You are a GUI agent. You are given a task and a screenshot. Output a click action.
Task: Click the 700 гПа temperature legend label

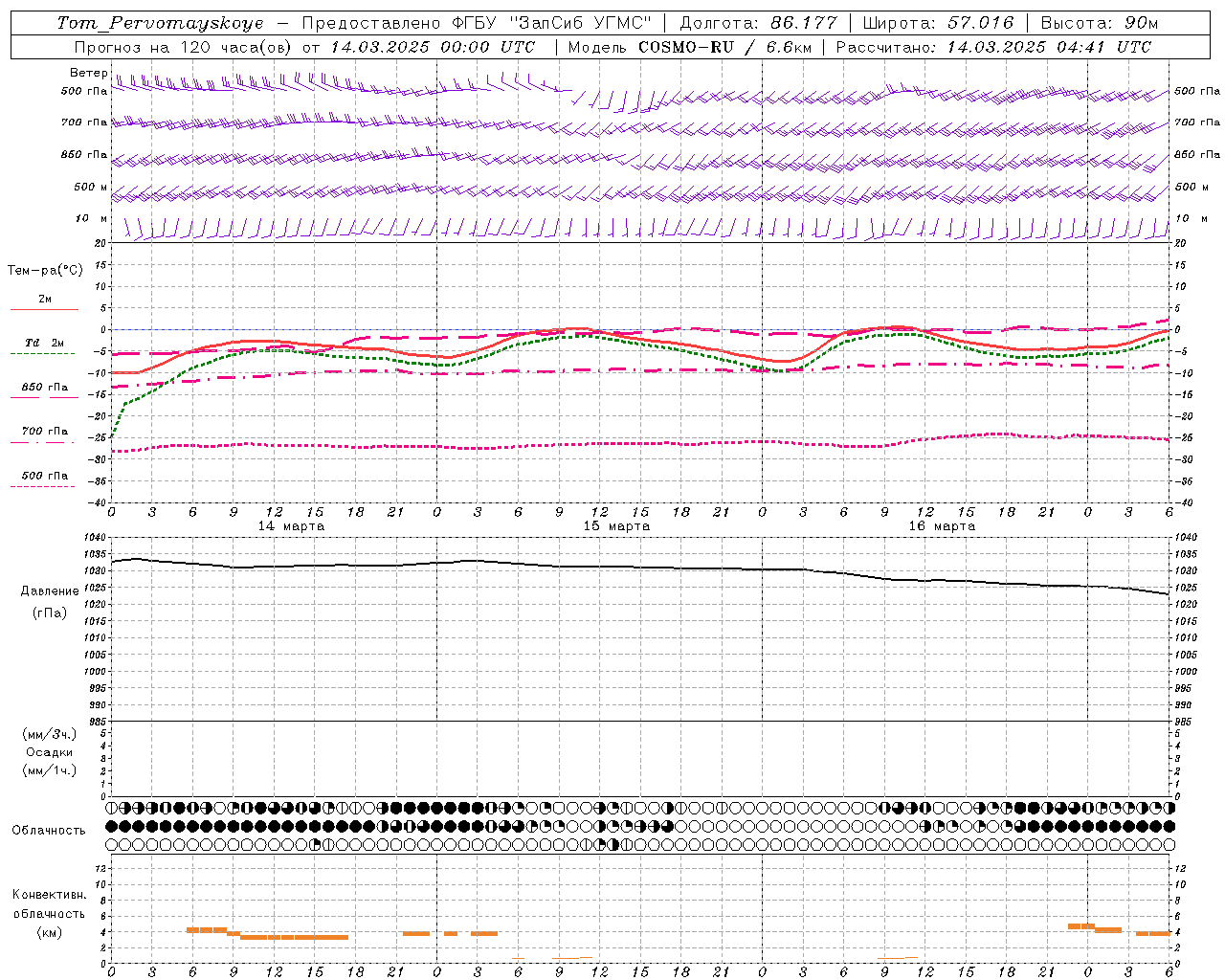[45, 432]
